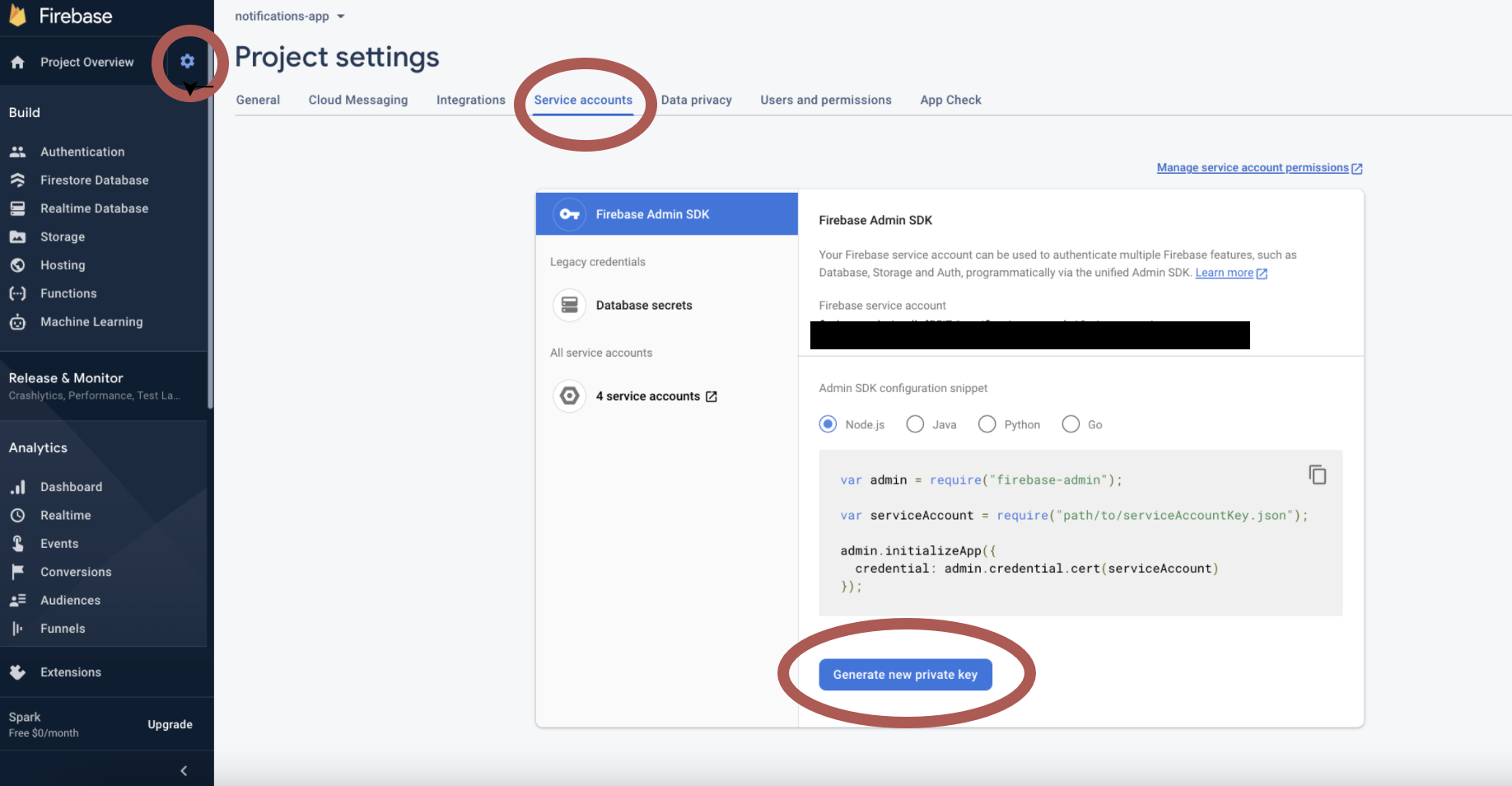Viewport: 1512px width, 786px height.
Task: Open Firestore Database in the sidebar
Action: tap(94, 180)
